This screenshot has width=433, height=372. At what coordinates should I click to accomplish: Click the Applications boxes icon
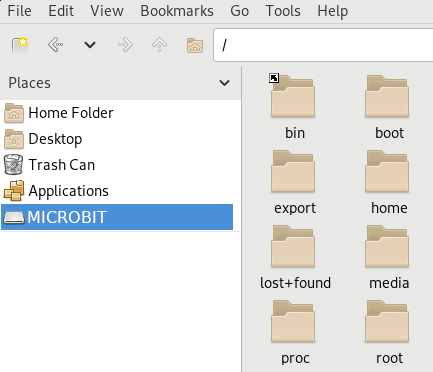(14, 191)
